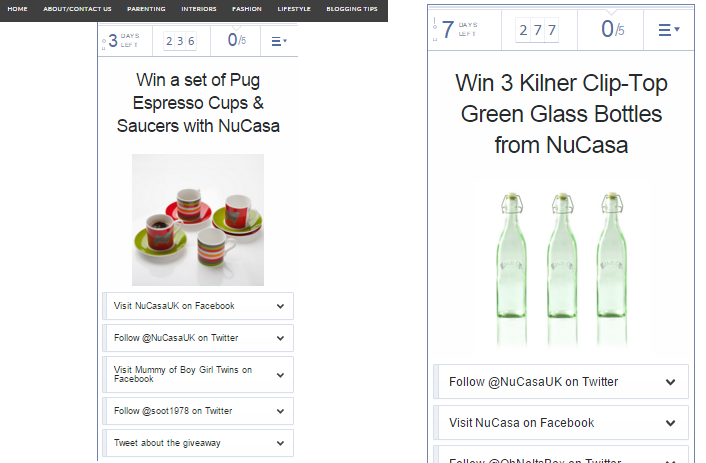706x463 pixels.
Task: Expand Visit Mummy of Boy Girl Twins entry
Action: pos(198,375)
